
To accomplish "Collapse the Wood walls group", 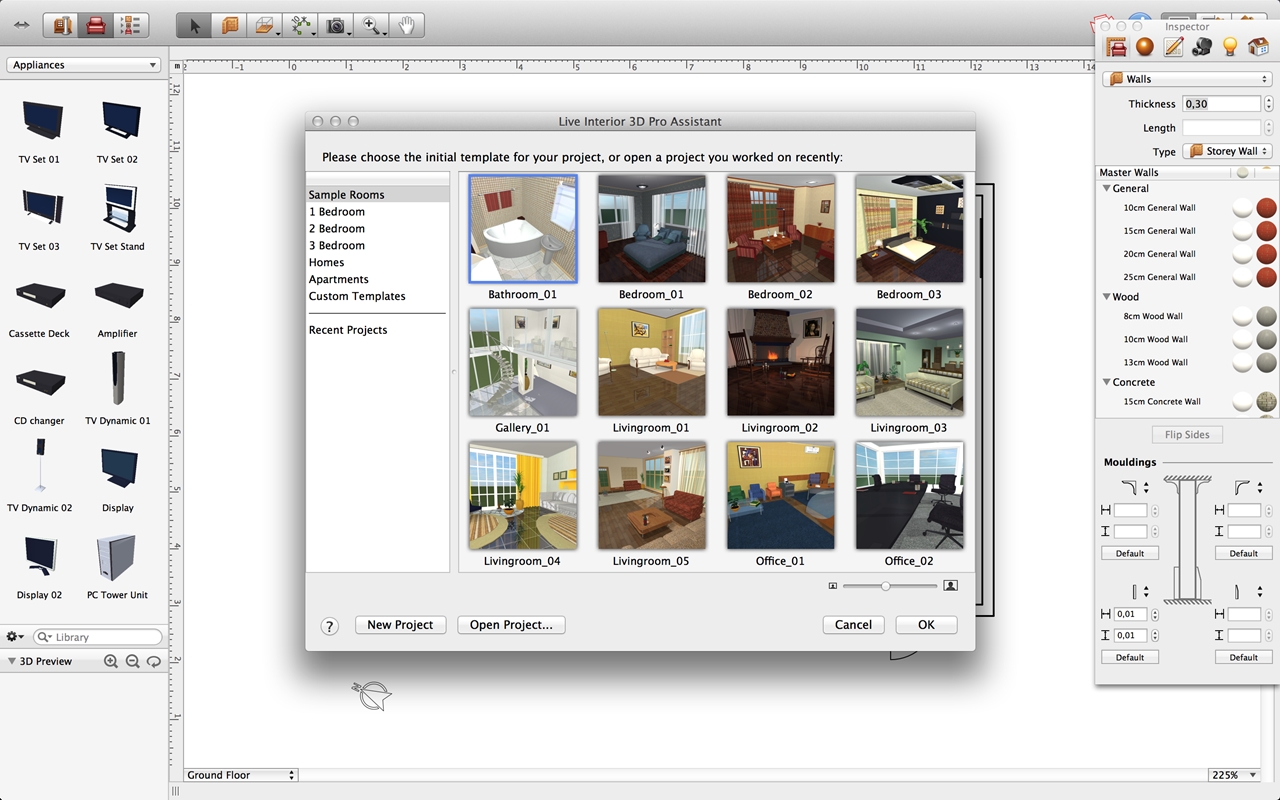I will [x=1106, y=297].
